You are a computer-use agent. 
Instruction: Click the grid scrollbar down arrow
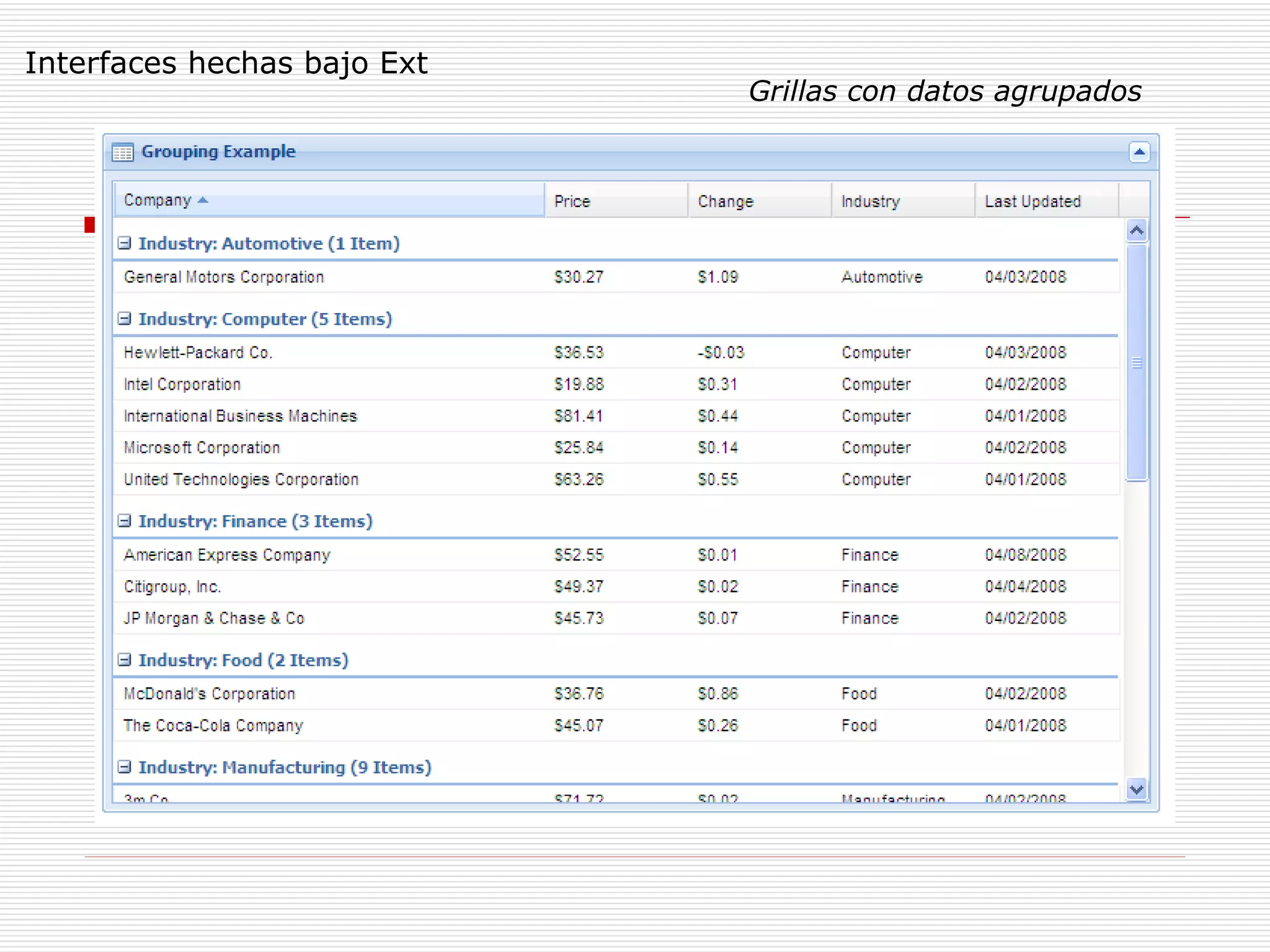point(1137,789)
